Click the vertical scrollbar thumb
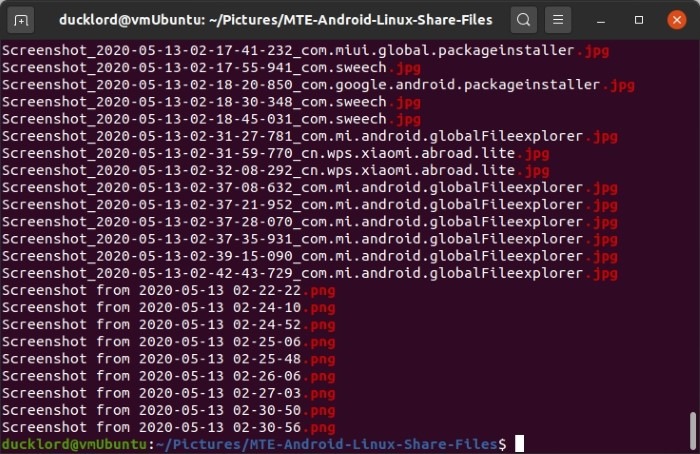This screenshot has height=454, width=700. 692,431
